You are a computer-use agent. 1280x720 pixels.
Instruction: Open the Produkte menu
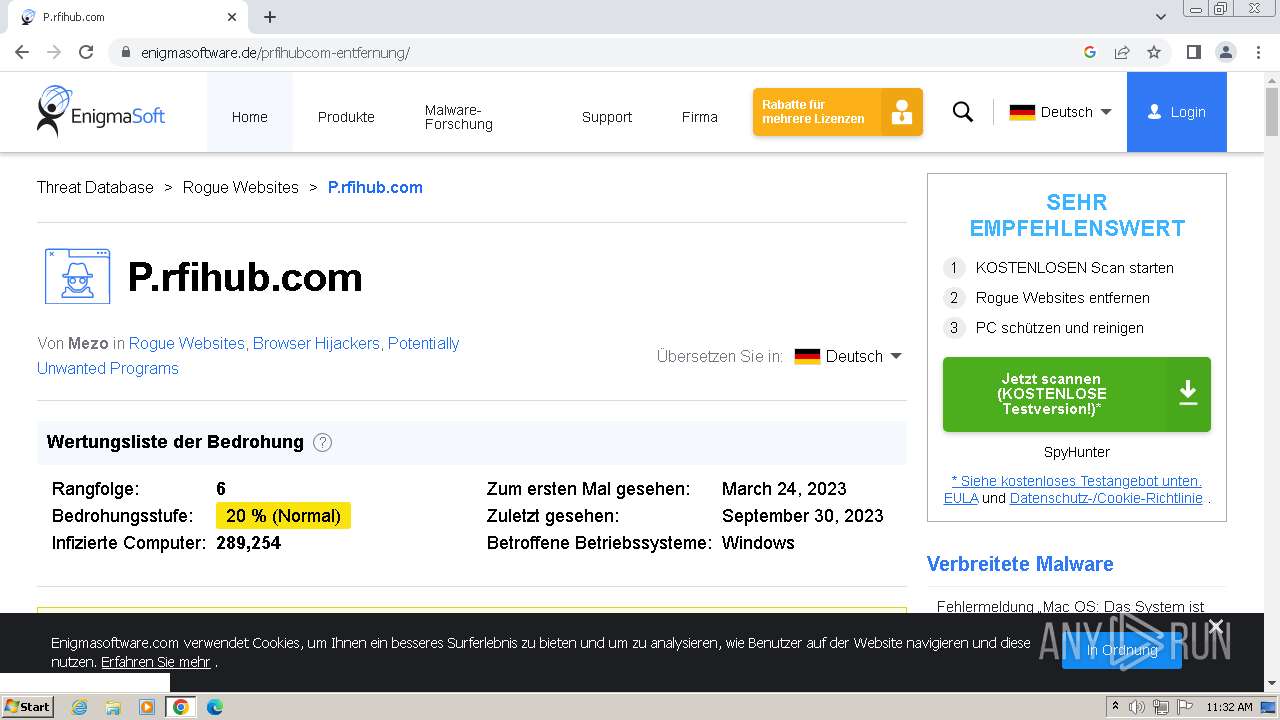[x=346, y=117]
